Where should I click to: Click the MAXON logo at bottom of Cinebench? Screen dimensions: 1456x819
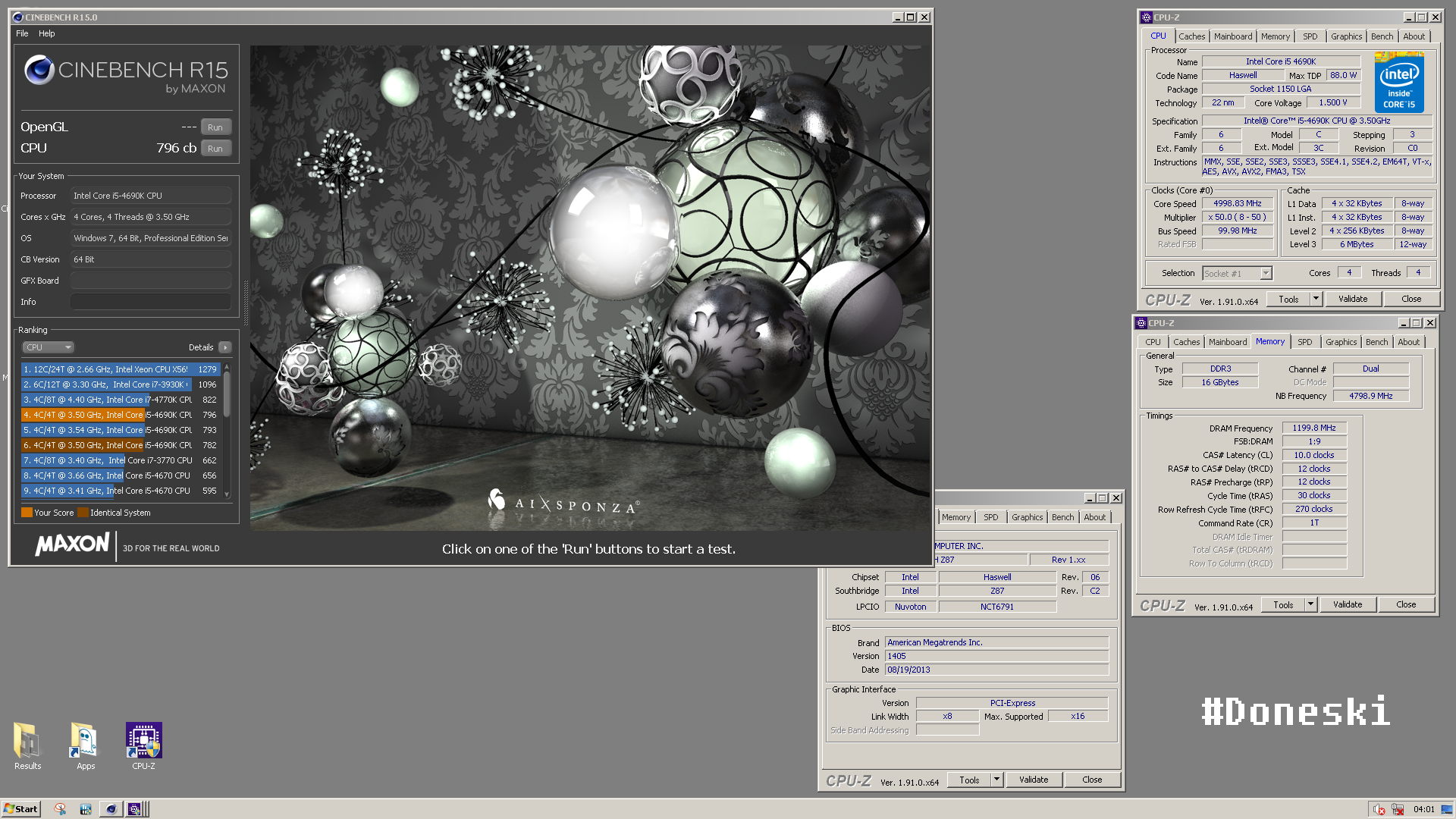point(73,544)
